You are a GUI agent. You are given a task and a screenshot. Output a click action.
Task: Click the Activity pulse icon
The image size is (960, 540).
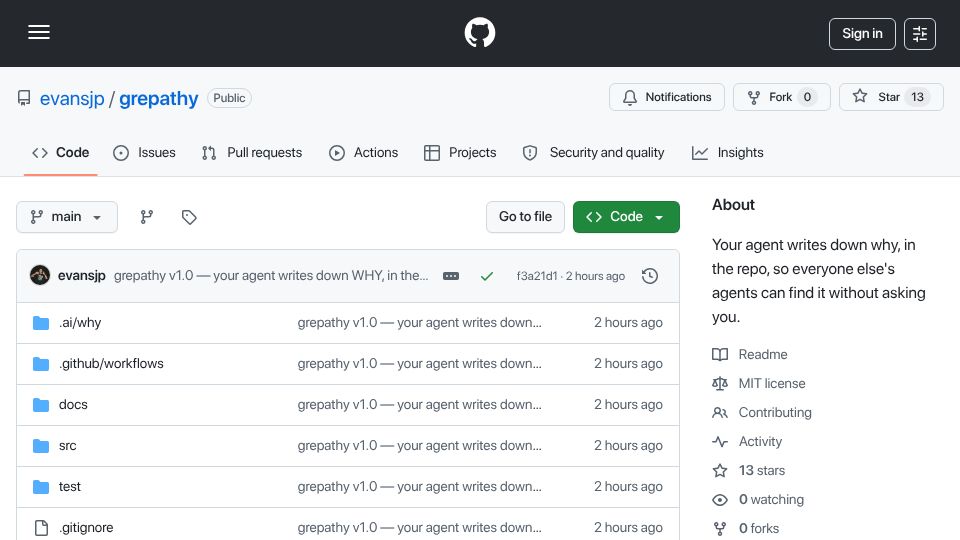pyautogui.click(x=720, y=441)
